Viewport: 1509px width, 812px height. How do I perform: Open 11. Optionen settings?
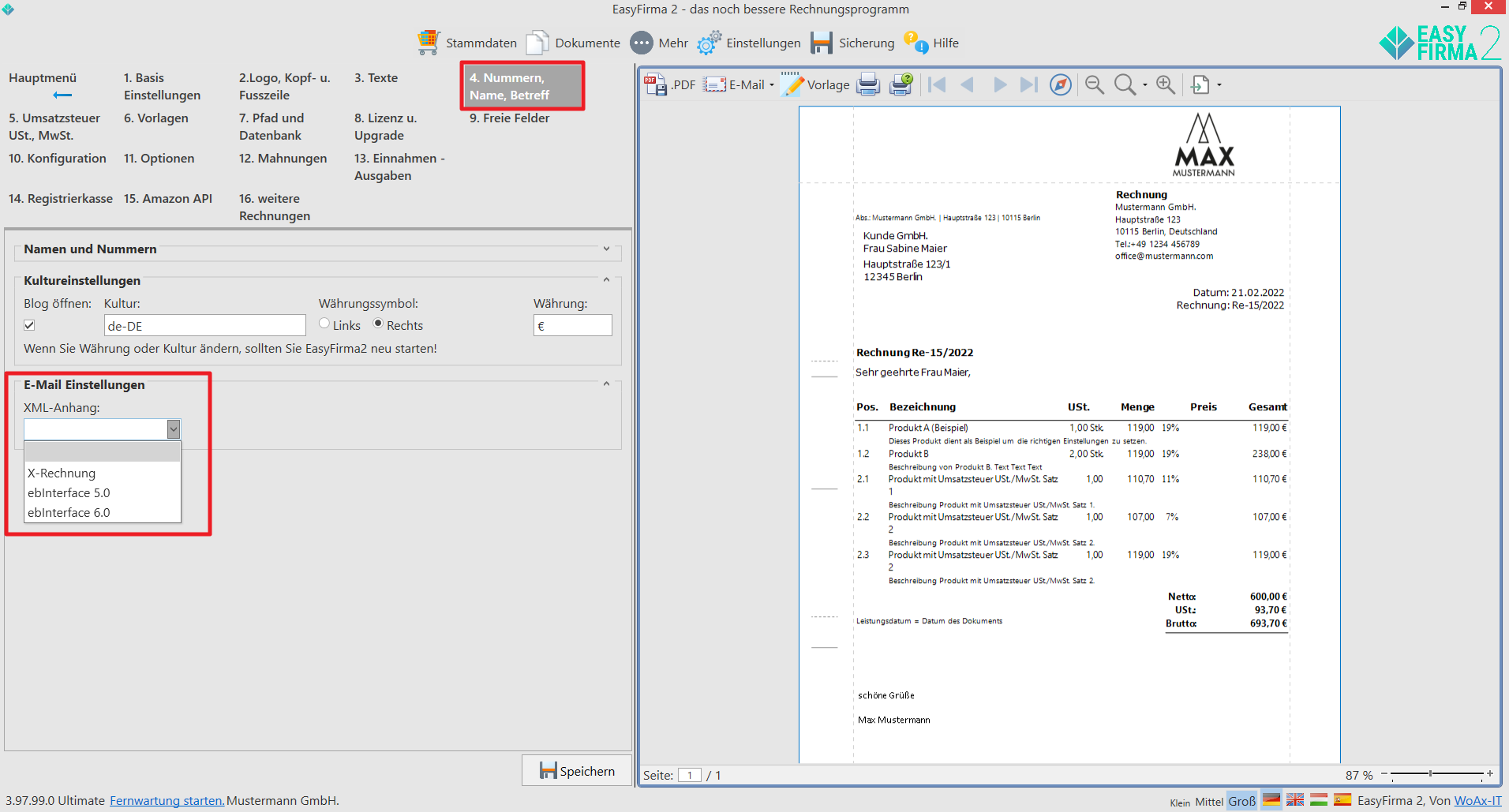(159, 158)
